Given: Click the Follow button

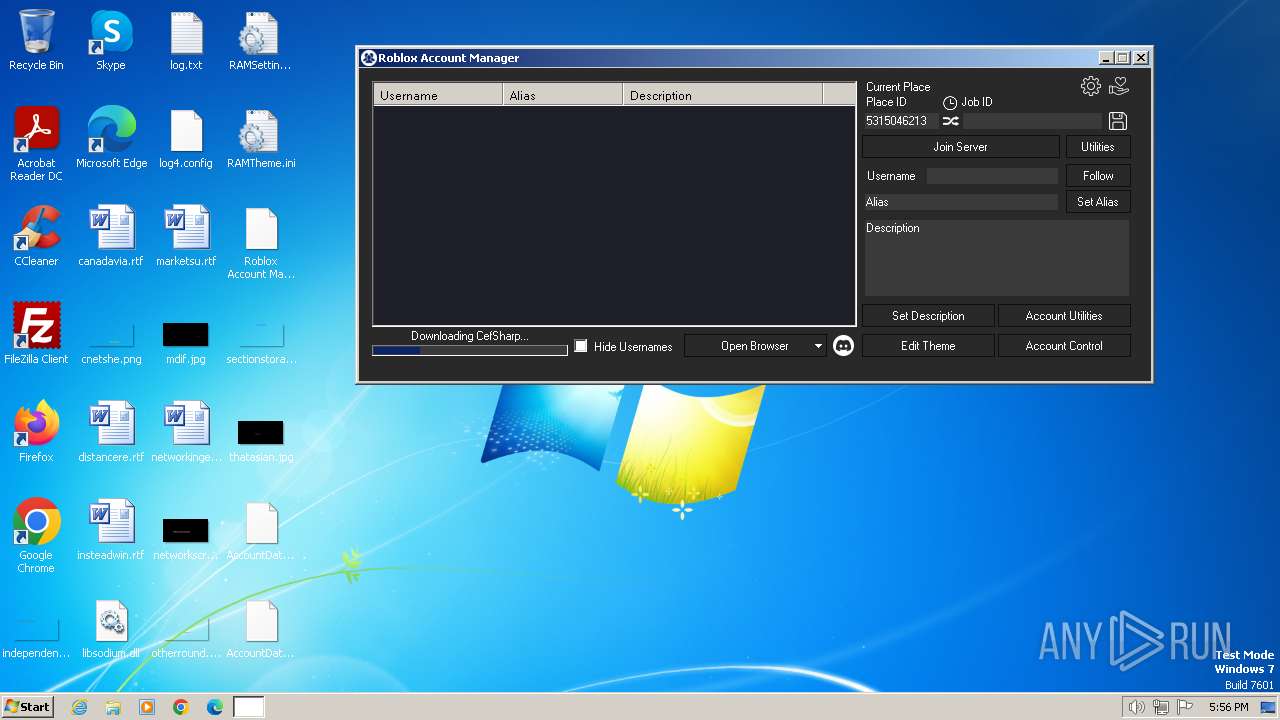Looking at the screenshot, I should point(1098,176).
